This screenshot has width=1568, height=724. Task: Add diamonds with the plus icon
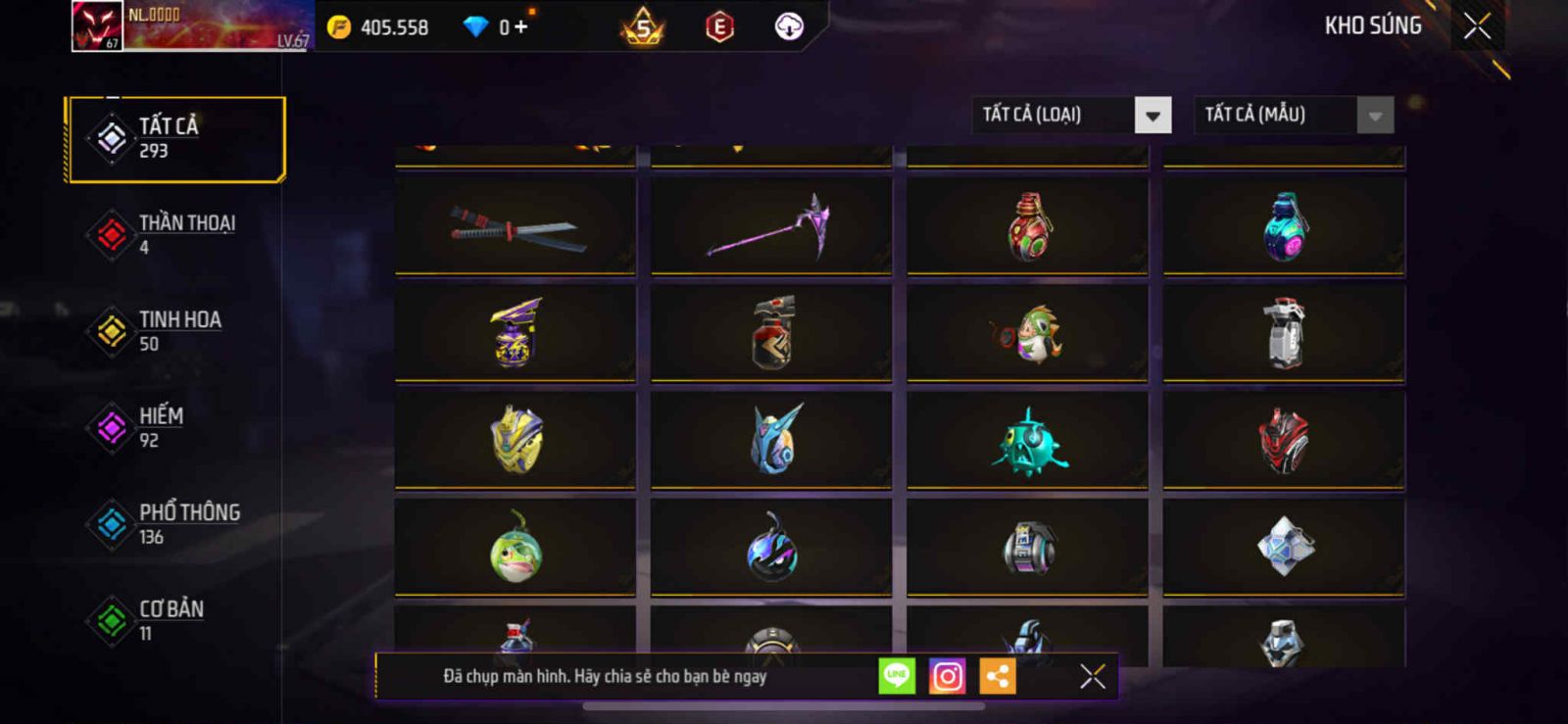tap(520, 27)
